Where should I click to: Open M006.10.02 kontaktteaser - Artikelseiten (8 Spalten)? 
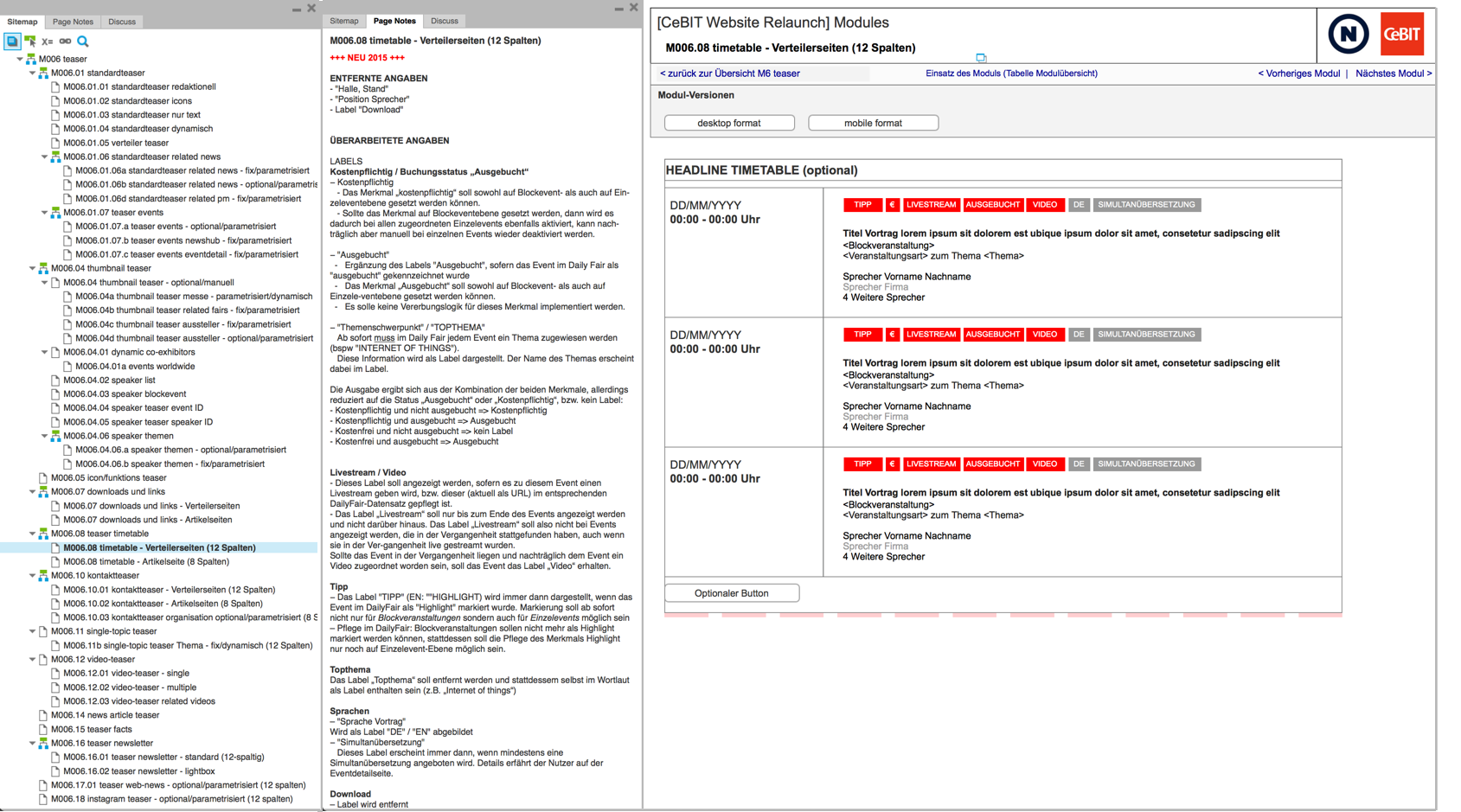pos(163,604)
